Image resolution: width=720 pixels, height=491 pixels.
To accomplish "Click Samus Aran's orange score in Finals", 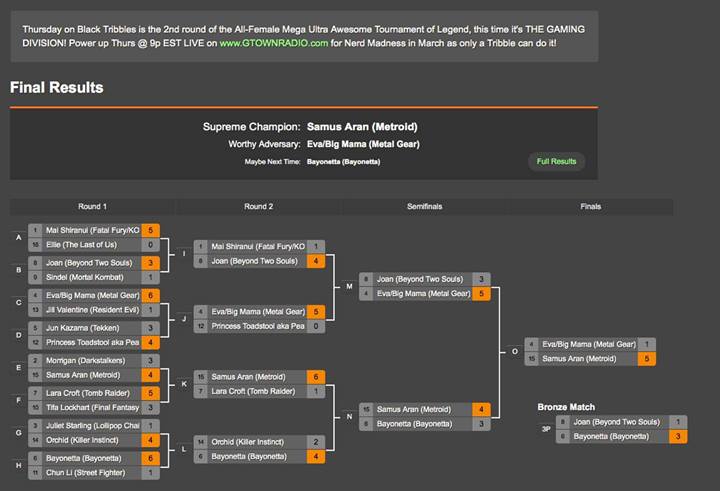I will 647,359.
